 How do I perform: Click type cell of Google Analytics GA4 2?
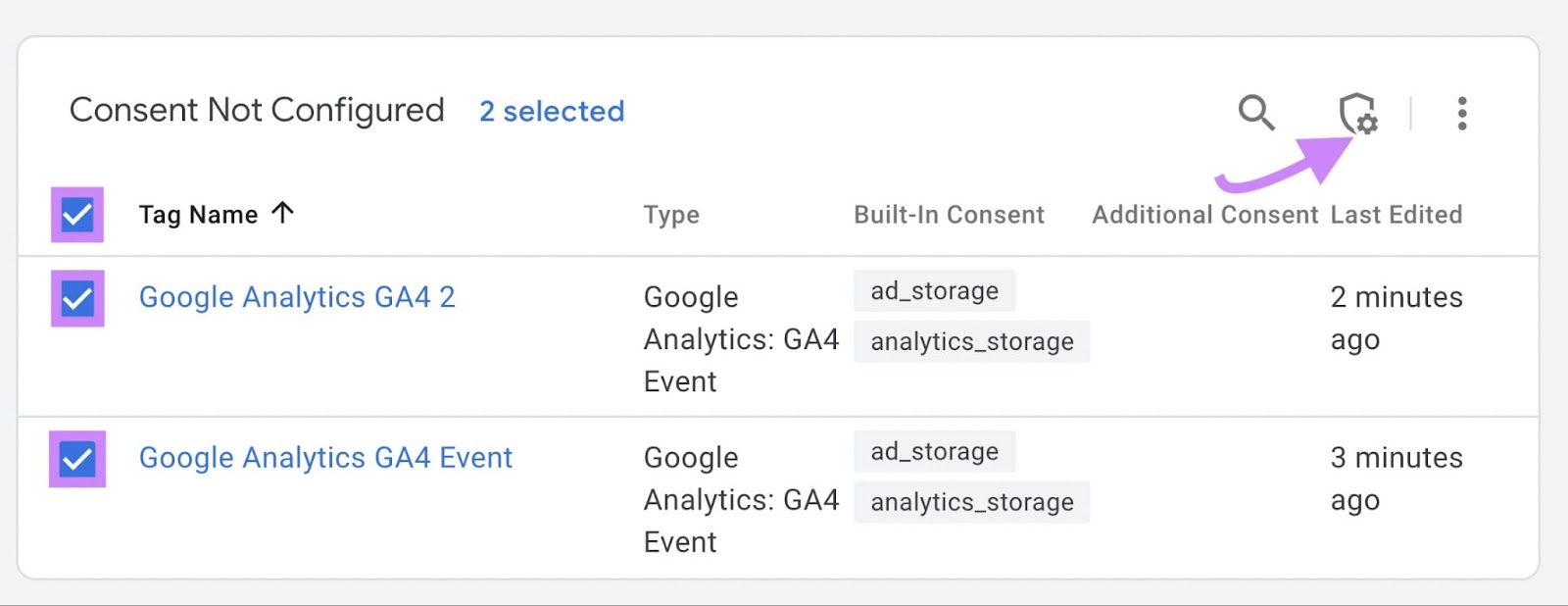tap(741, 339)
